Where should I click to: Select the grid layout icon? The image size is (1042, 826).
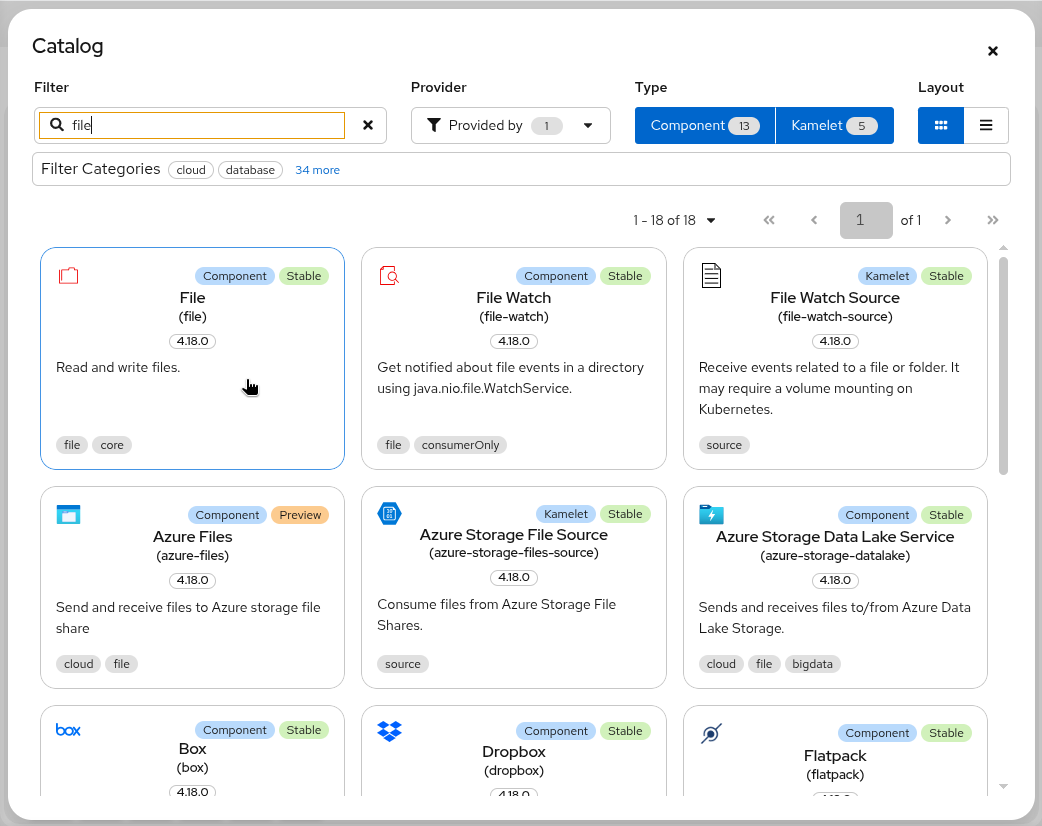click(940, 125)
